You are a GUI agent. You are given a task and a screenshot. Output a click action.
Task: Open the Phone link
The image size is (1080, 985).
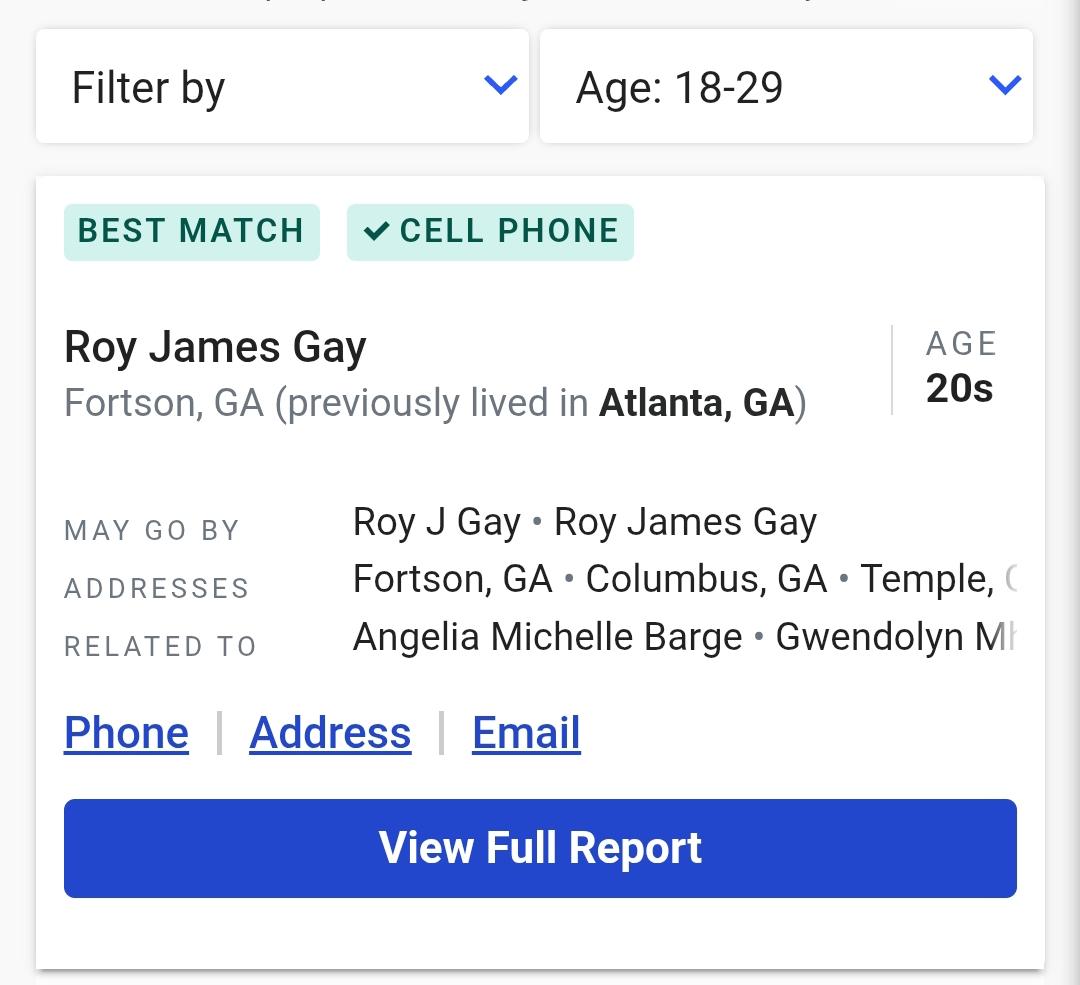click(126, 733)
